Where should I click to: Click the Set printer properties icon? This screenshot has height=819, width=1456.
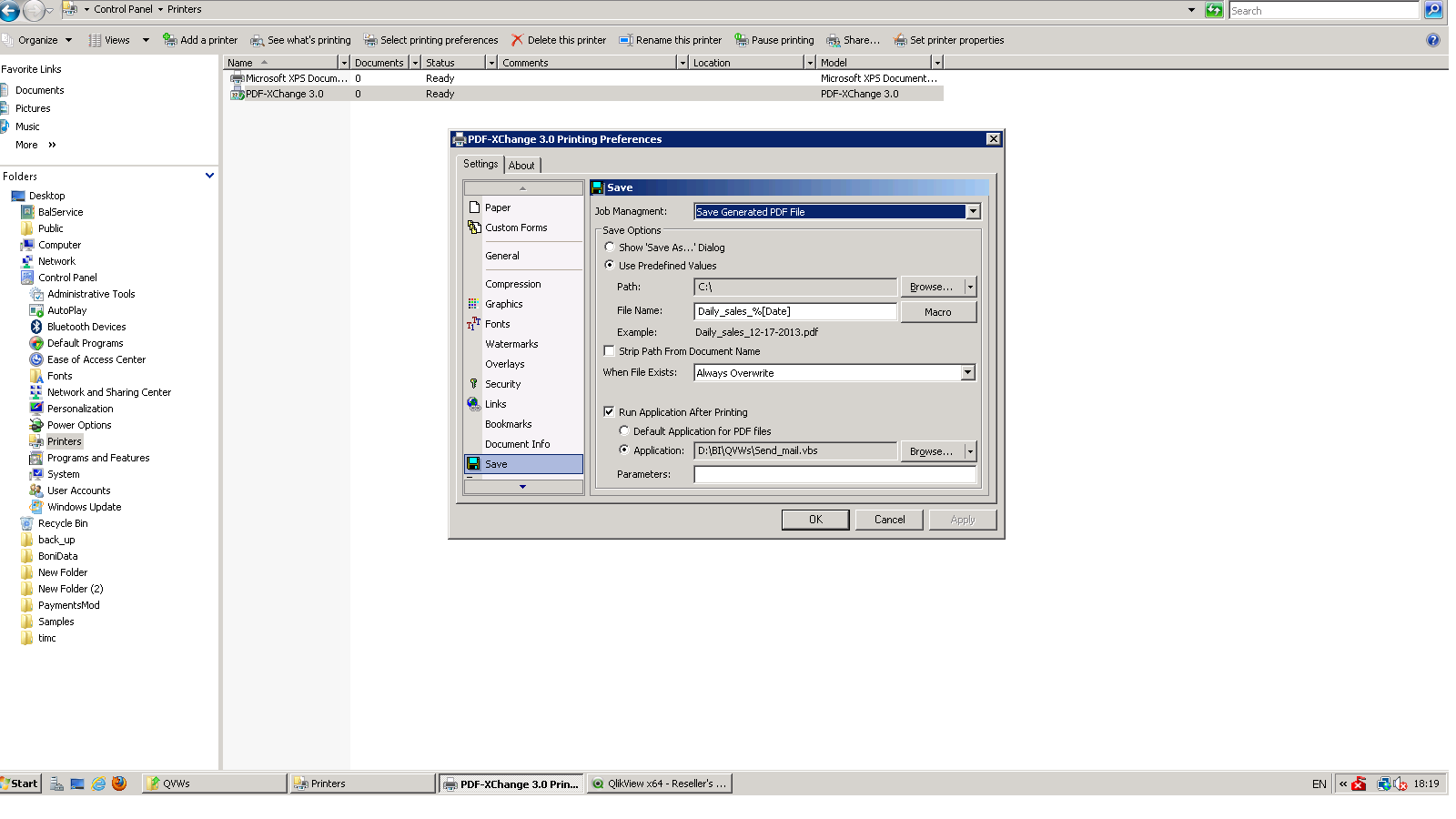(900, 40)
